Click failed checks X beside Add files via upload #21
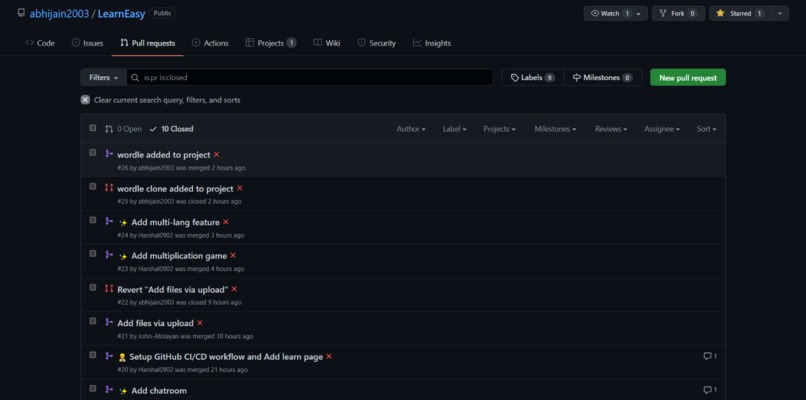 click(200, 322)
